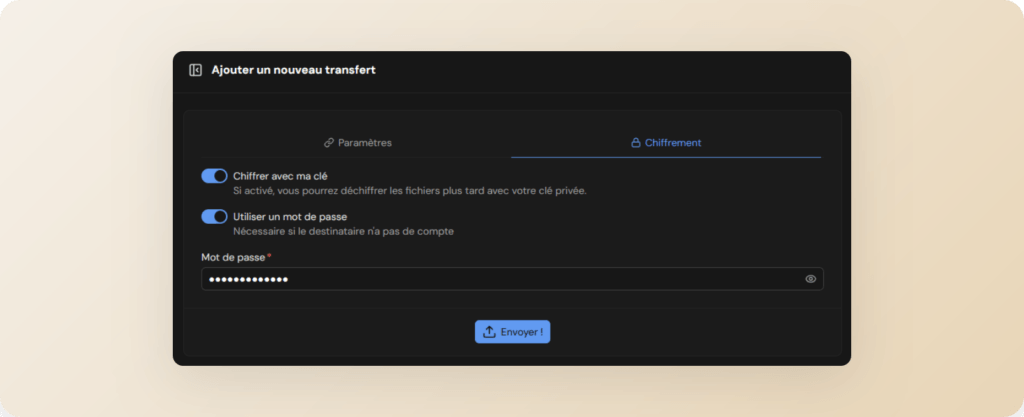The image size is (1024, 417).
Task: Click the 'Mot de passe' field label
Action: coord(233,257)
